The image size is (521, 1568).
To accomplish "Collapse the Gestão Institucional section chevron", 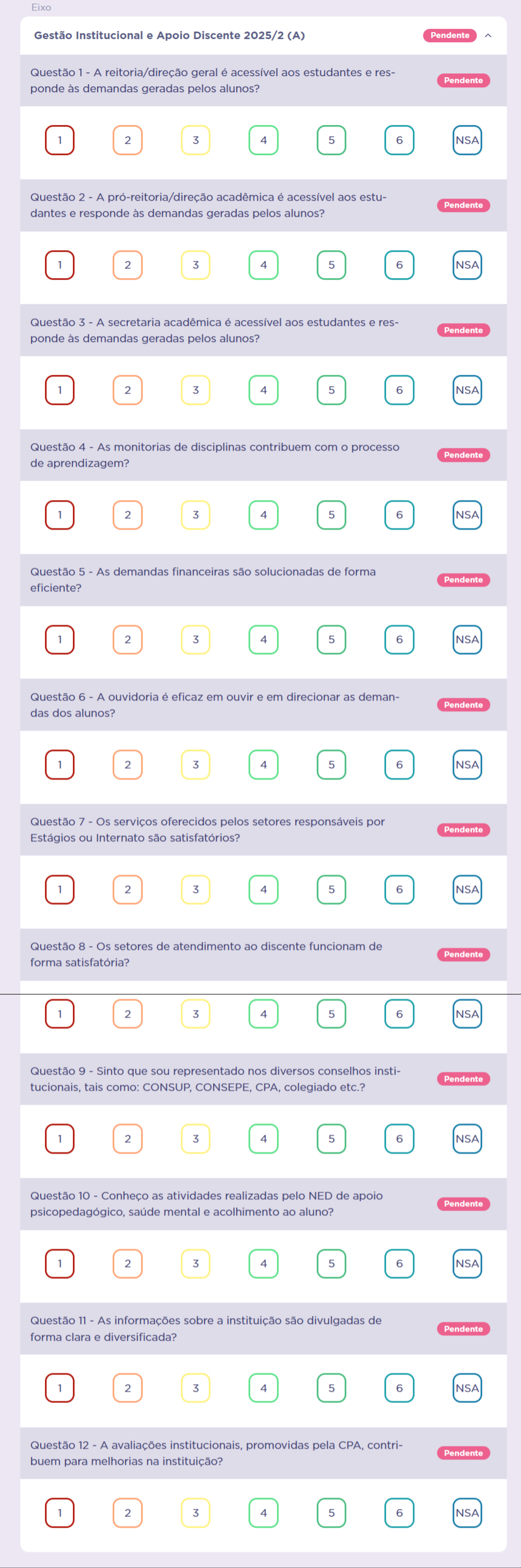I will (x=487, y=35).
